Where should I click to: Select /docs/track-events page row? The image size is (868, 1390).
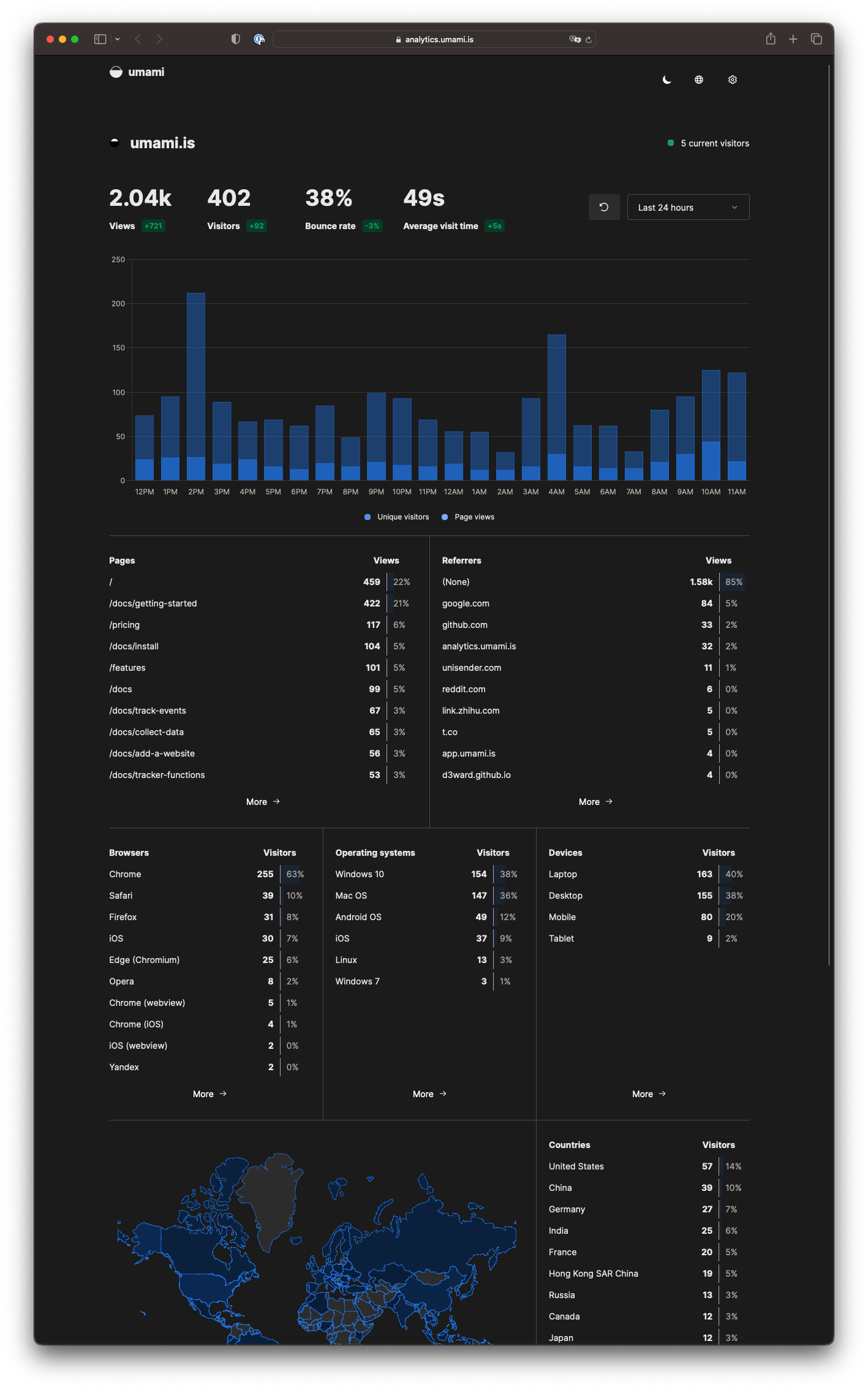263,711
